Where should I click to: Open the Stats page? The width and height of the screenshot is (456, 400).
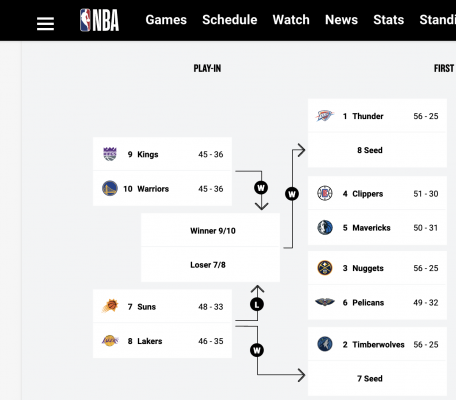(x=389, y=20)
